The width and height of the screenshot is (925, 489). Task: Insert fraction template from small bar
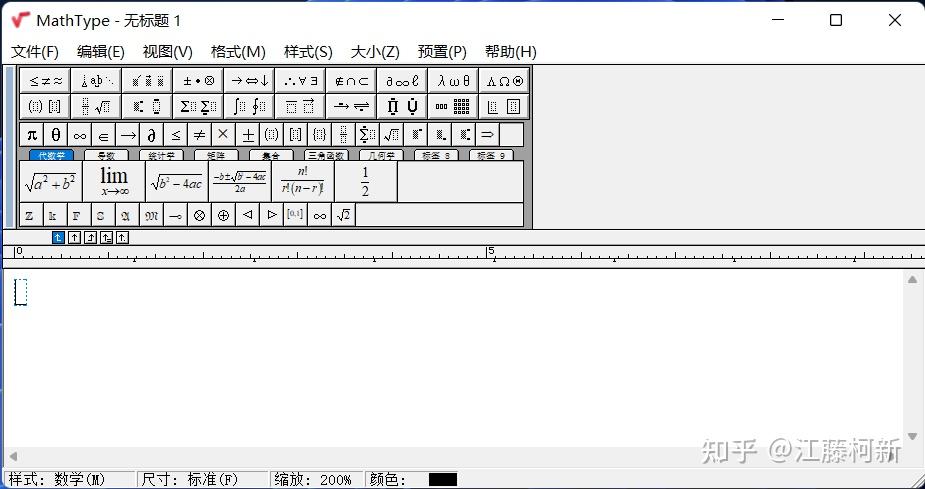[x=343, y=134]
